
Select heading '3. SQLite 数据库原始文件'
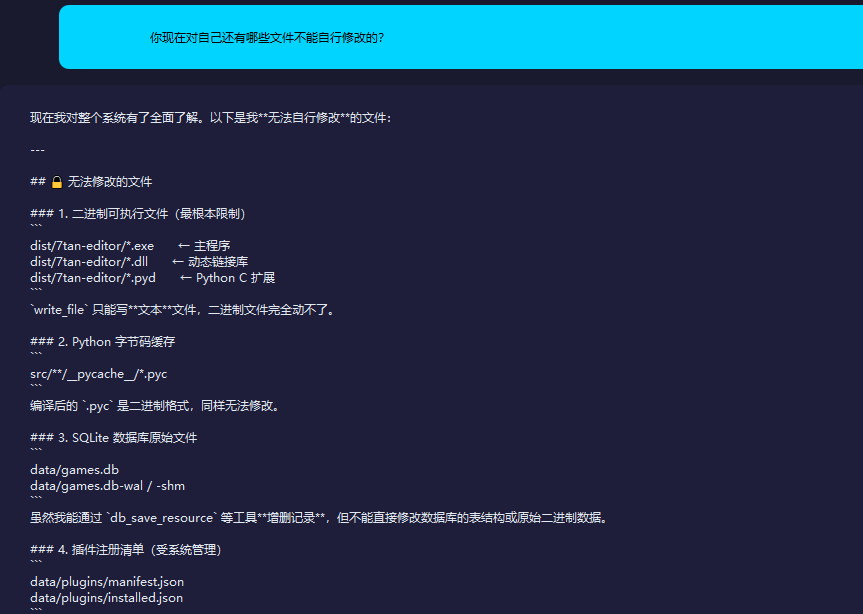114,438
